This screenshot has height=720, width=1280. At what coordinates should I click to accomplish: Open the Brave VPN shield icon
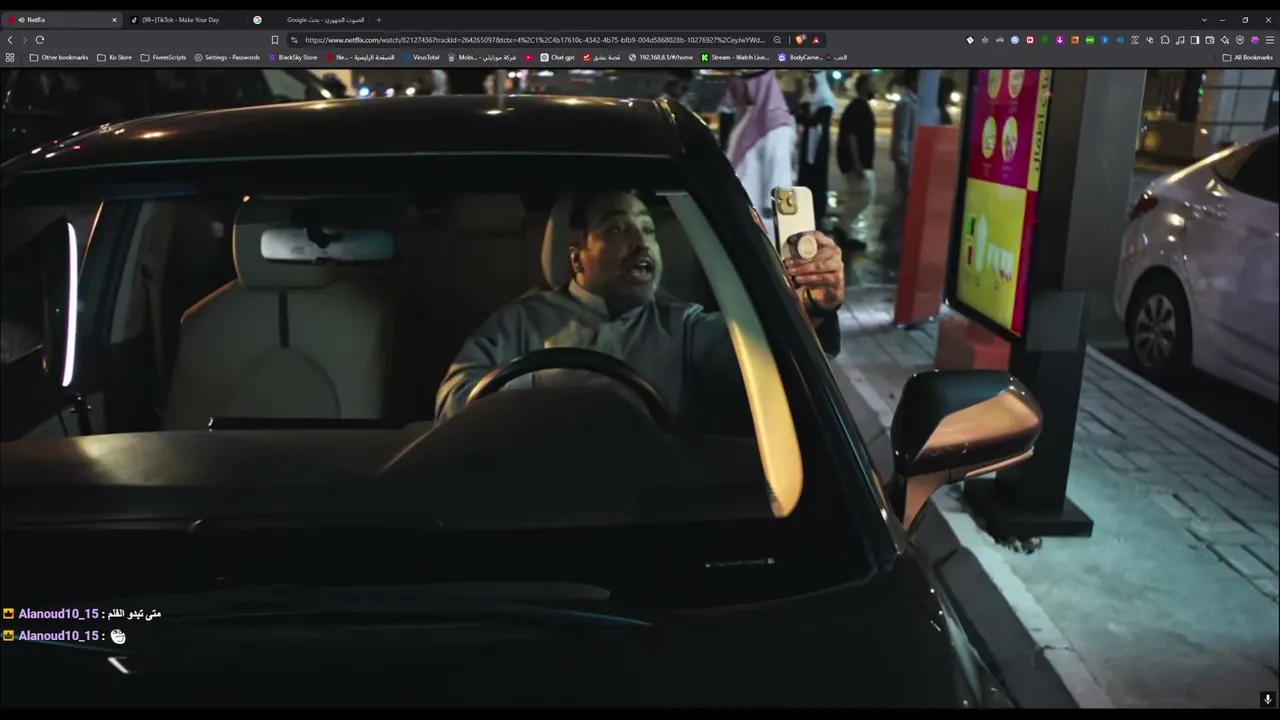1240,40
